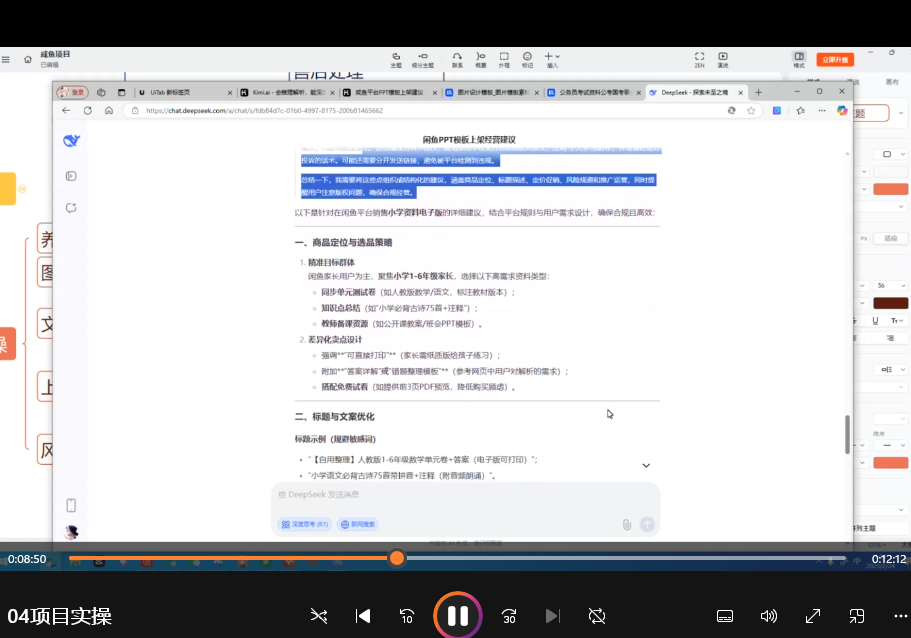The height and width of the screenshot is (638, 911).
Task: Rewind video 10 seconds
Action: 407,616
